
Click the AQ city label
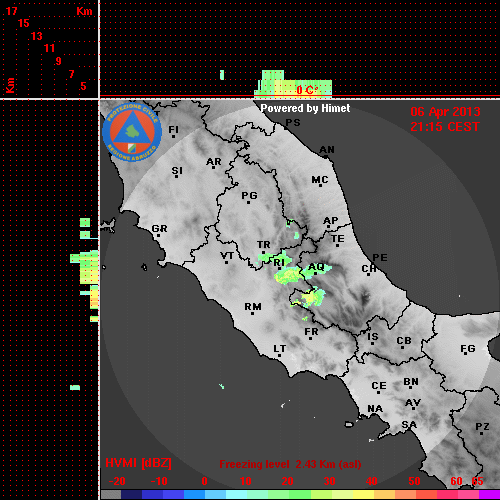(316, 267)
